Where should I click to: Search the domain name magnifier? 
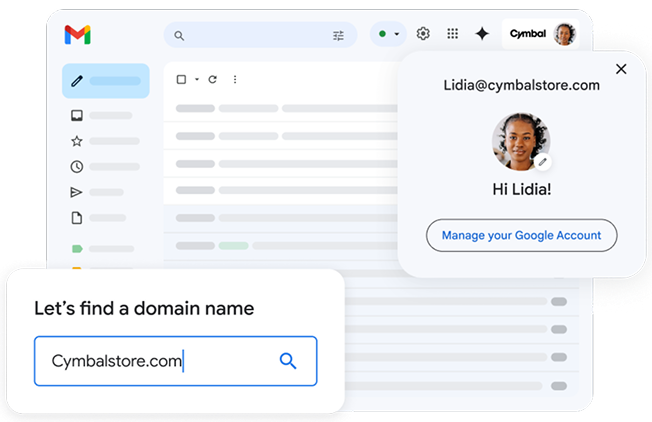(288, 361)
